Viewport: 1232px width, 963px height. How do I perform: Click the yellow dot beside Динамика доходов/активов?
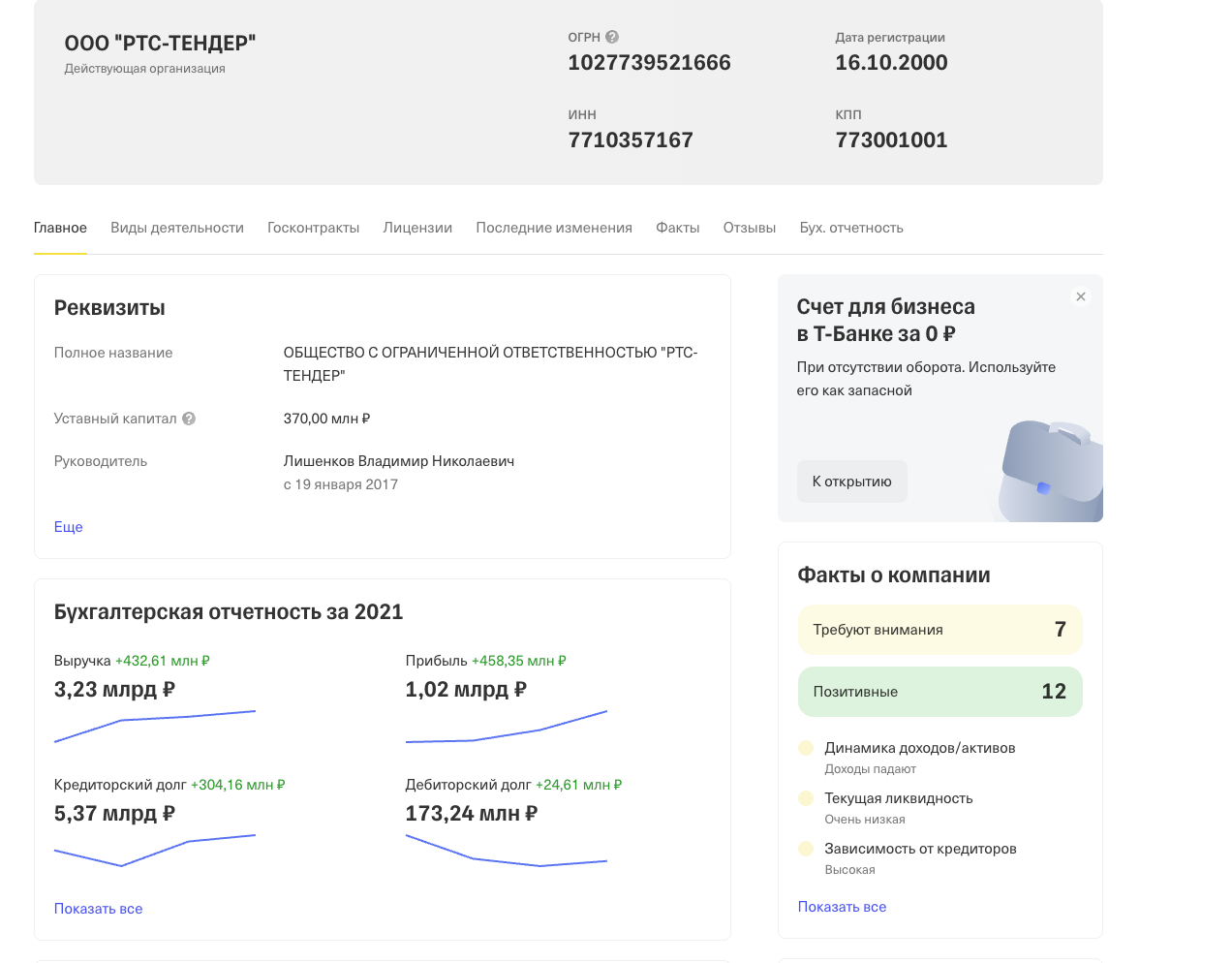tap(805, 748)
